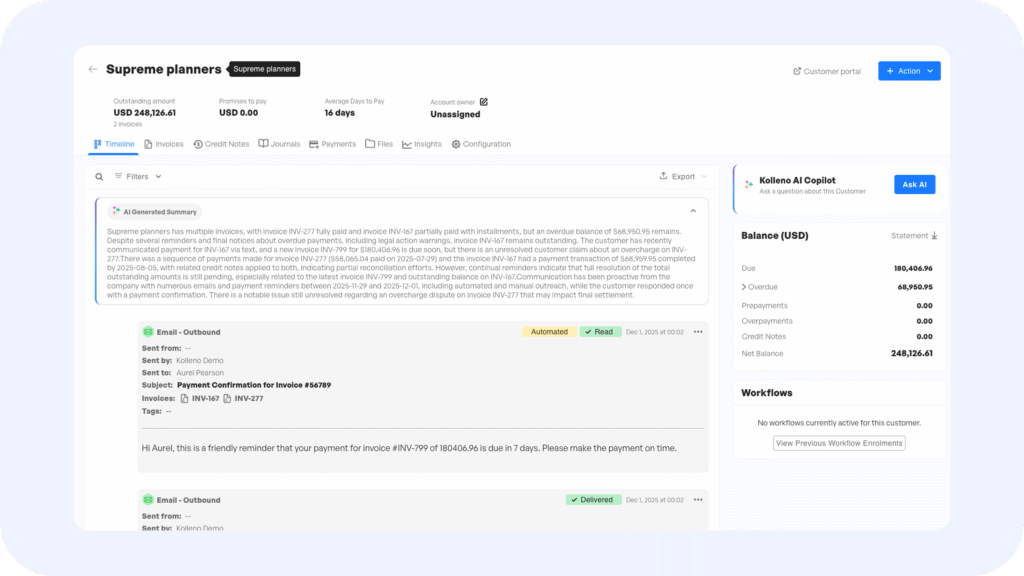Open the Customer portal link
Screen dimensions: 1024x576
[x=827, y=71]
